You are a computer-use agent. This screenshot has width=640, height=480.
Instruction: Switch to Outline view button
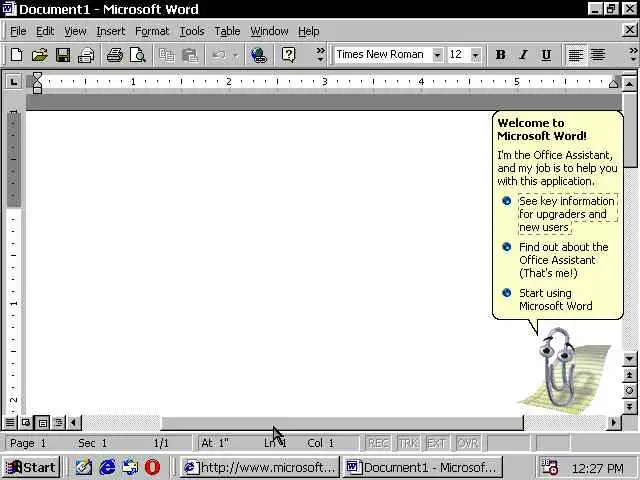[x=58, y=423]
